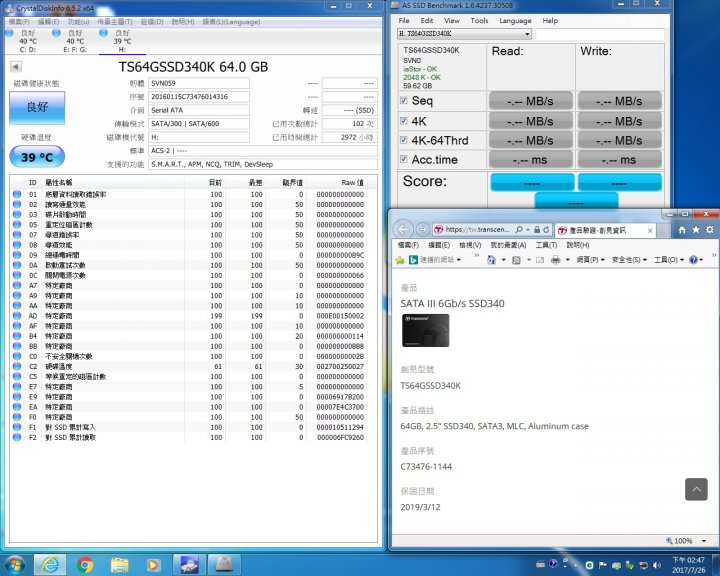Click the 良好 health status button
Image resolution: width=720 pixels, height=576 pixels.
pyautogui.click(x=37, y=107)
